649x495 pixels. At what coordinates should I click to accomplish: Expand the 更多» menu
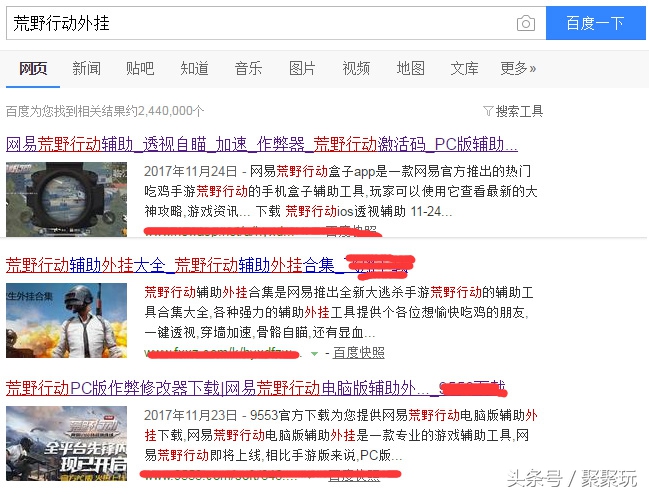[518, 68]
